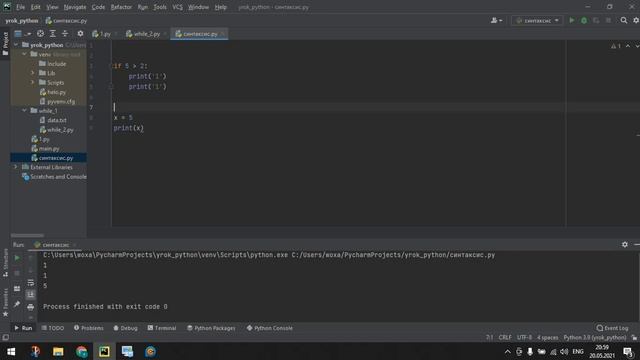Viewport: 640px width, 360px height.
Task: Open Windows notification center
Action: click(x=628, y=351)
